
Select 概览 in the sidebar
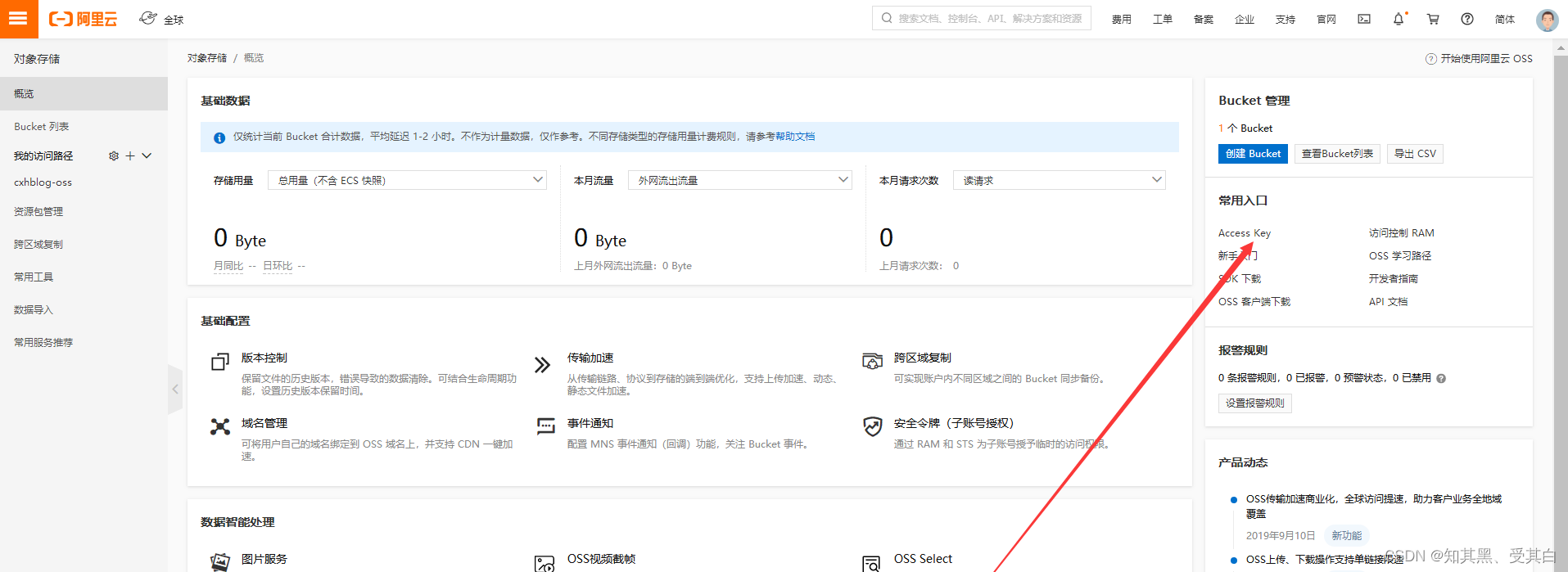(x=84, y=93)
